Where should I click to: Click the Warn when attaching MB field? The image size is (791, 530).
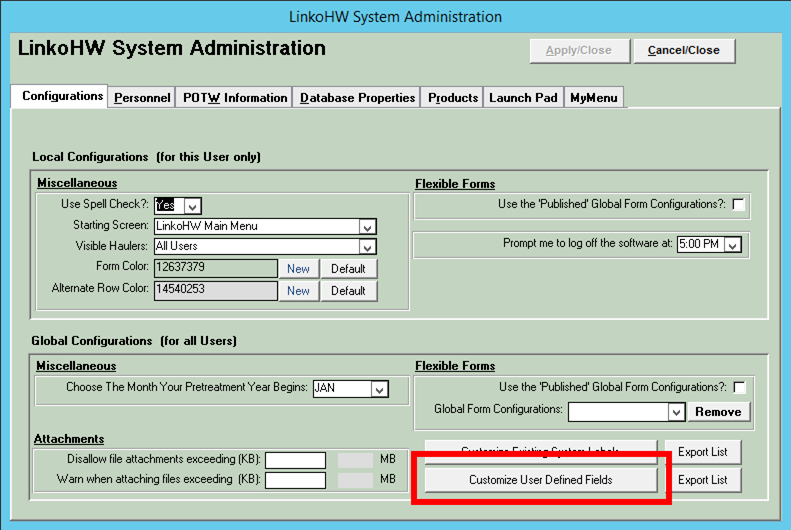pos(355,480)
